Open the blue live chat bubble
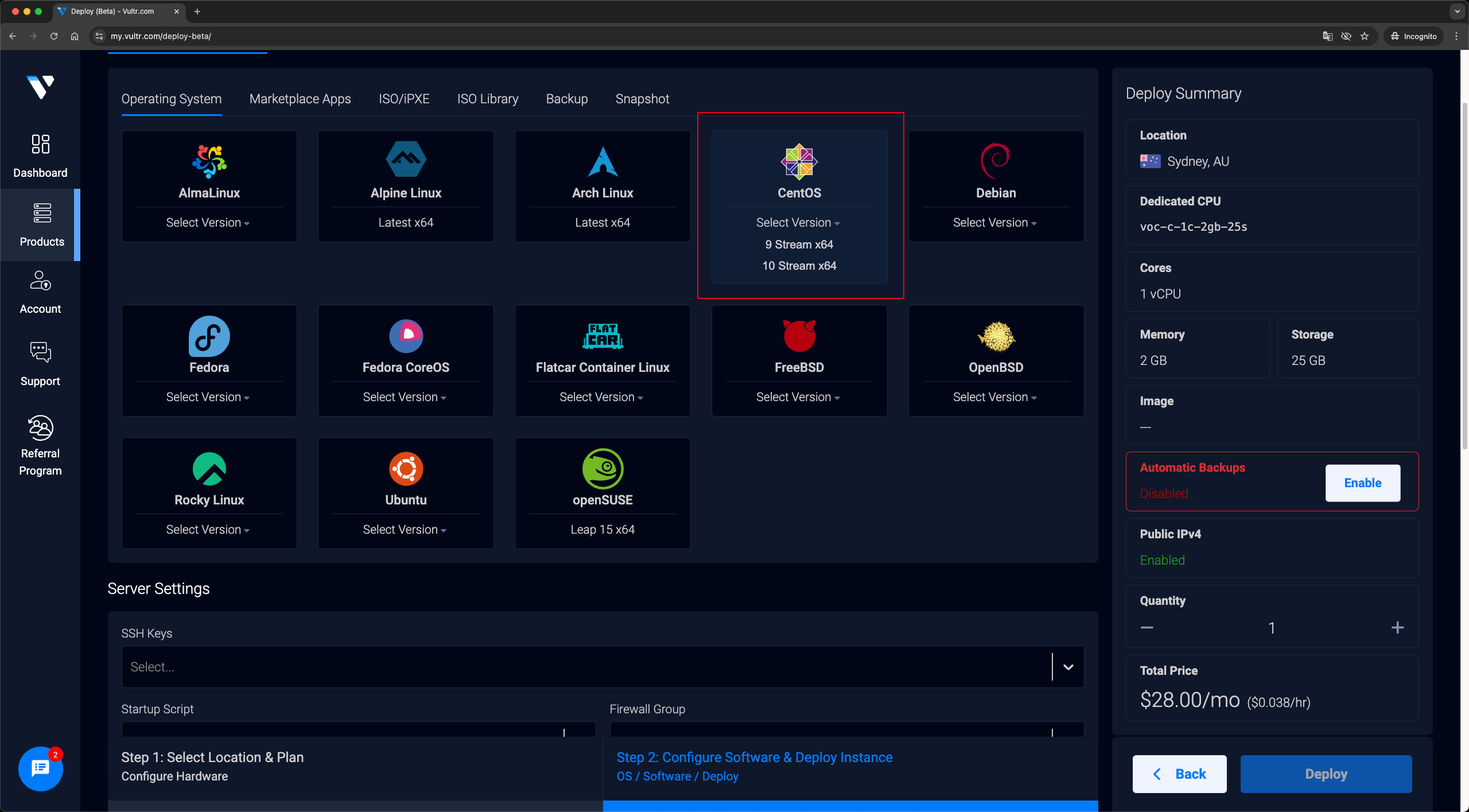Screen dimensions: 1469x812 pos(40,768)
